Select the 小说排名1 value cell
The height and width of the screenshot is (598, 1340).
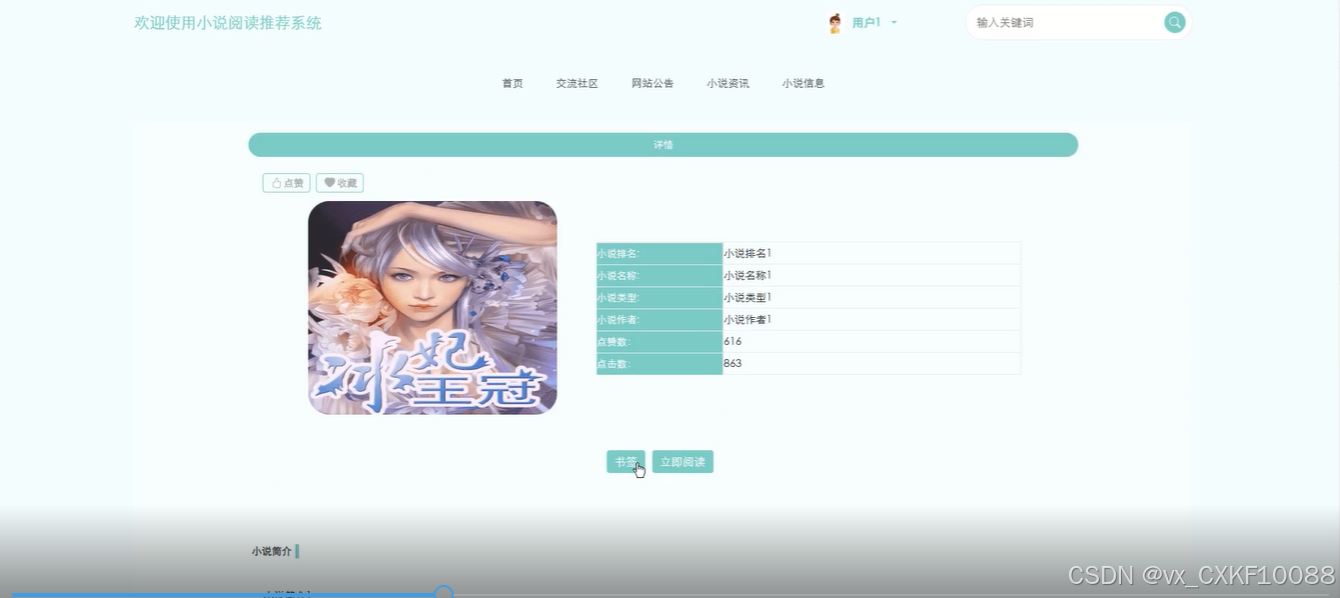(x=871, y=254)
